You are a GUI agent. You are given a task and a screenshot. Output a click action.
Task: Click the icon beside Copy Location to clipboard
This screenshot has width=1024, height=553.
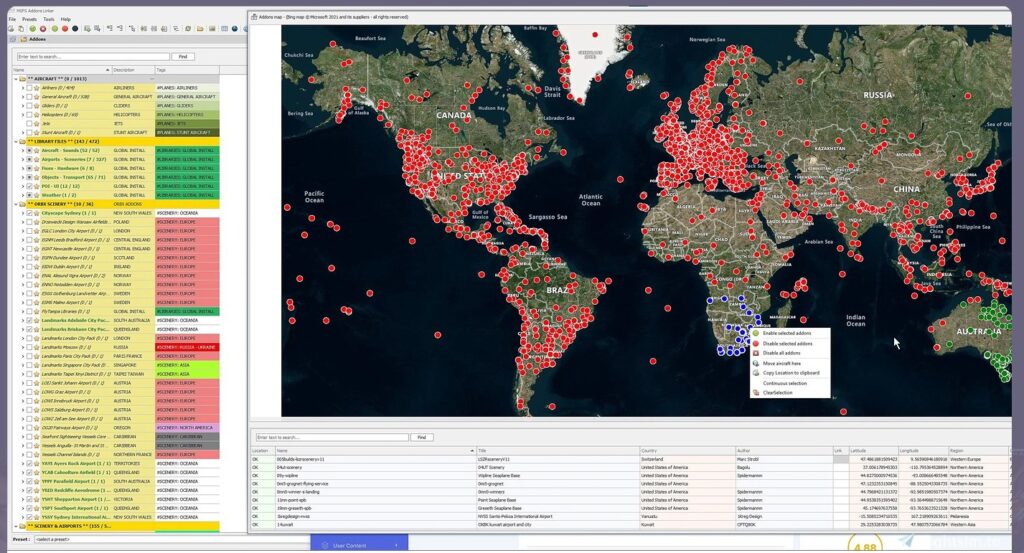coord(756,373)
